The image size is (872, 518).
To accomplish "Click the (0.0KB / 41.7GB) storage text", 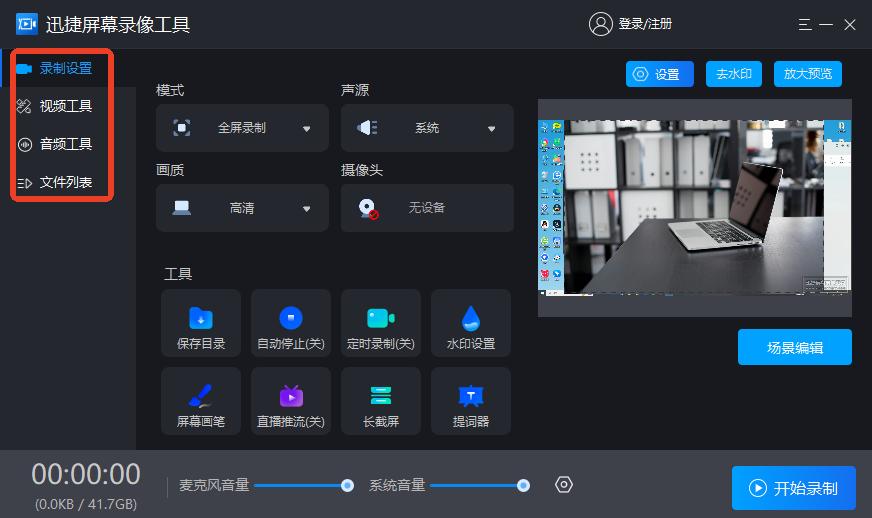I will tap(86, 504).
